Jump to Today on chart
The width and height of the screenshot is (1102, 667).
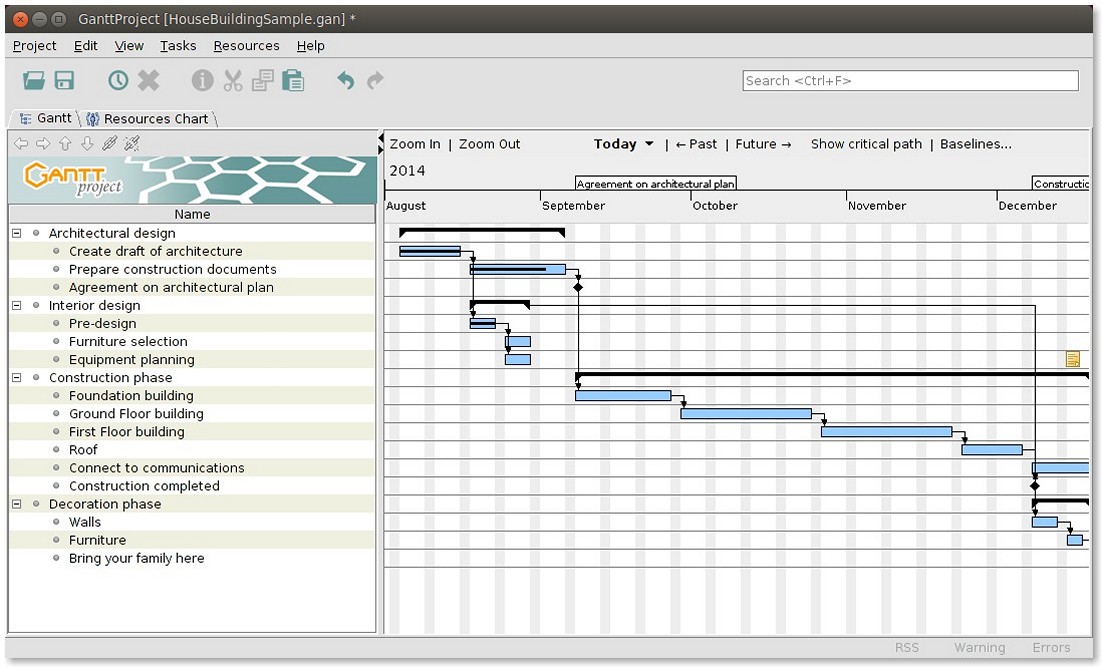(x=615, y=144)
